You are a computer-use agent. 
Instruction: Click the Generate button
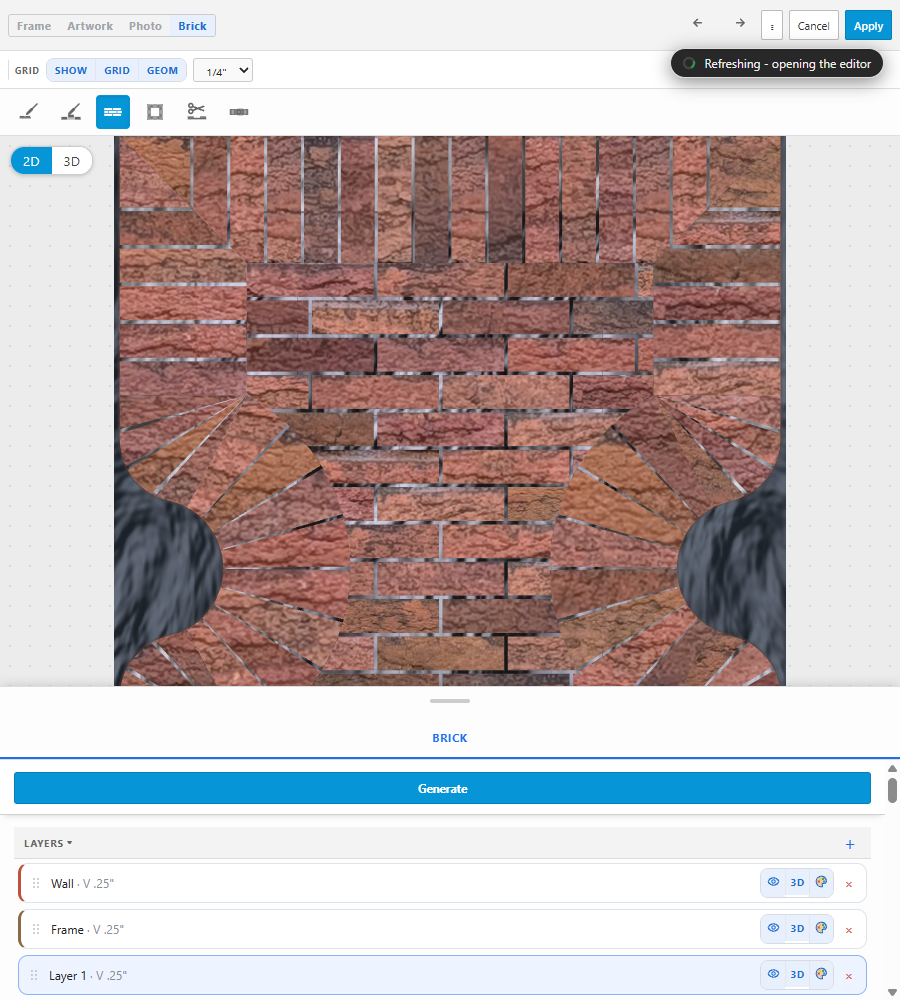pos(442,788)
